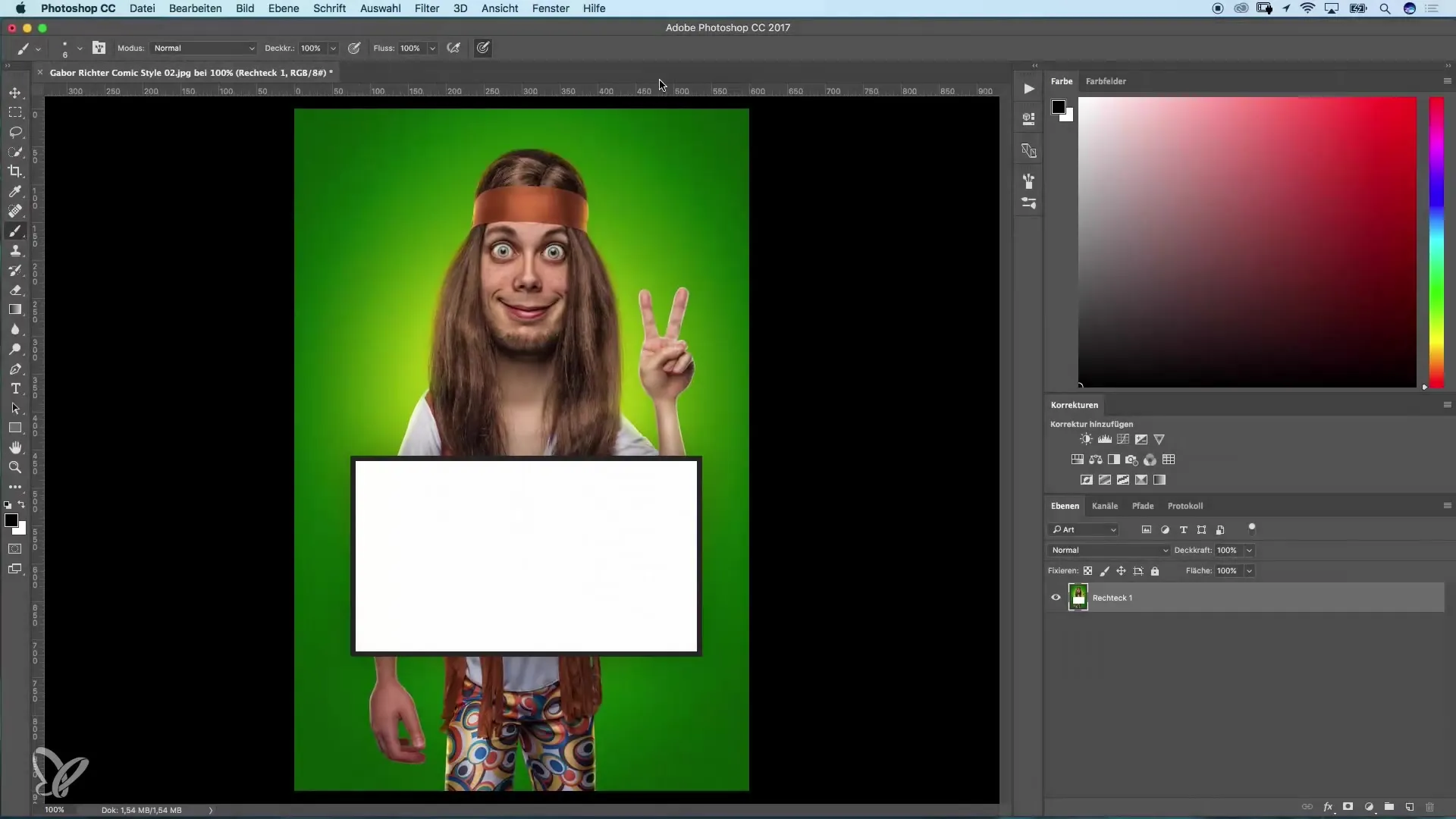
Task: Switch to the Pfade tab
Action: point(1143,506)
